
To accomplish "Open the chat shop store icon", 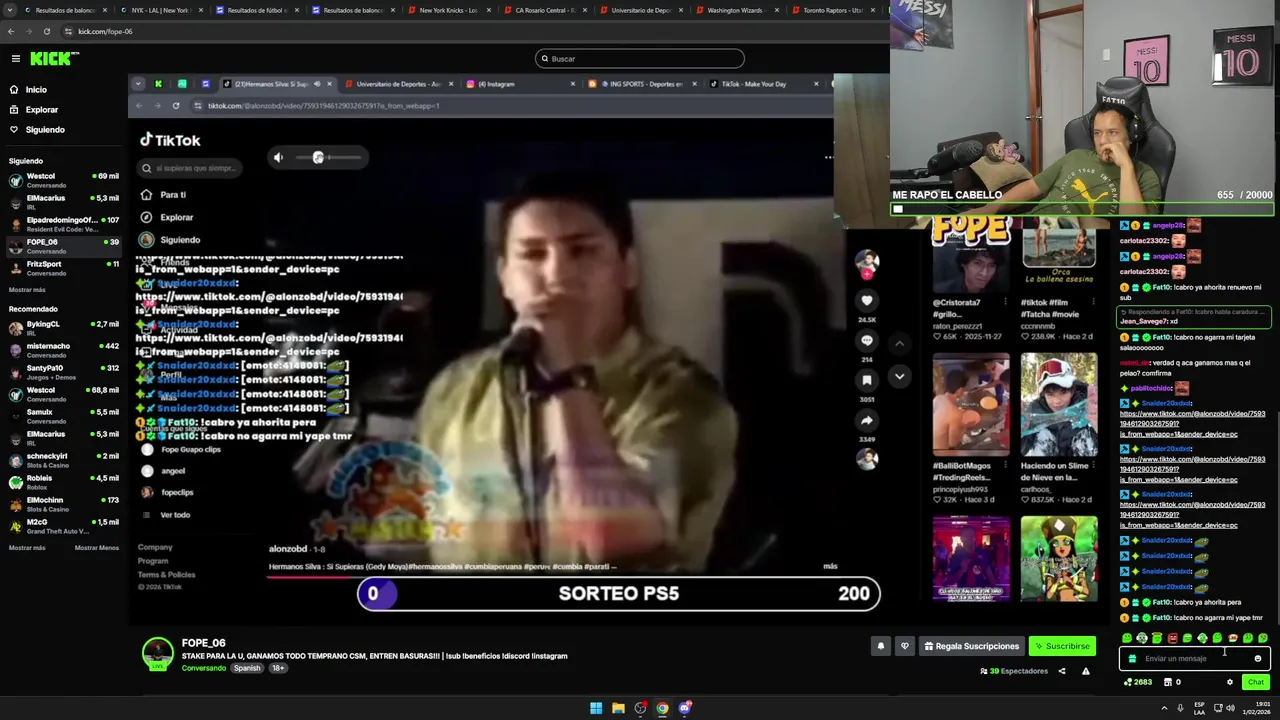I will point(1167,682).
